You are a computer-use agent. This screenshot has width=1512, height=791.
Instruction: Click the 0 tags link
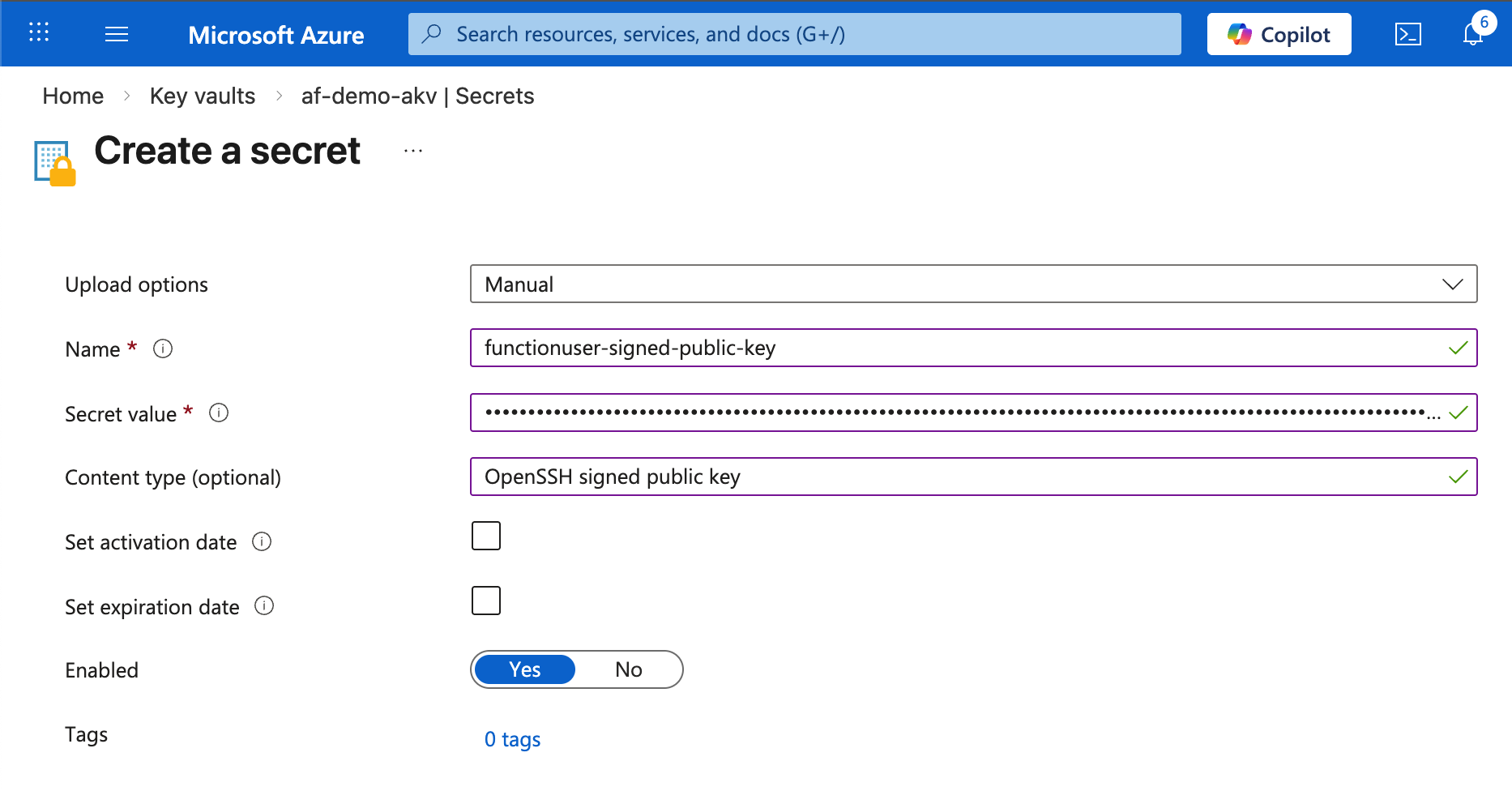pos(512,739)
